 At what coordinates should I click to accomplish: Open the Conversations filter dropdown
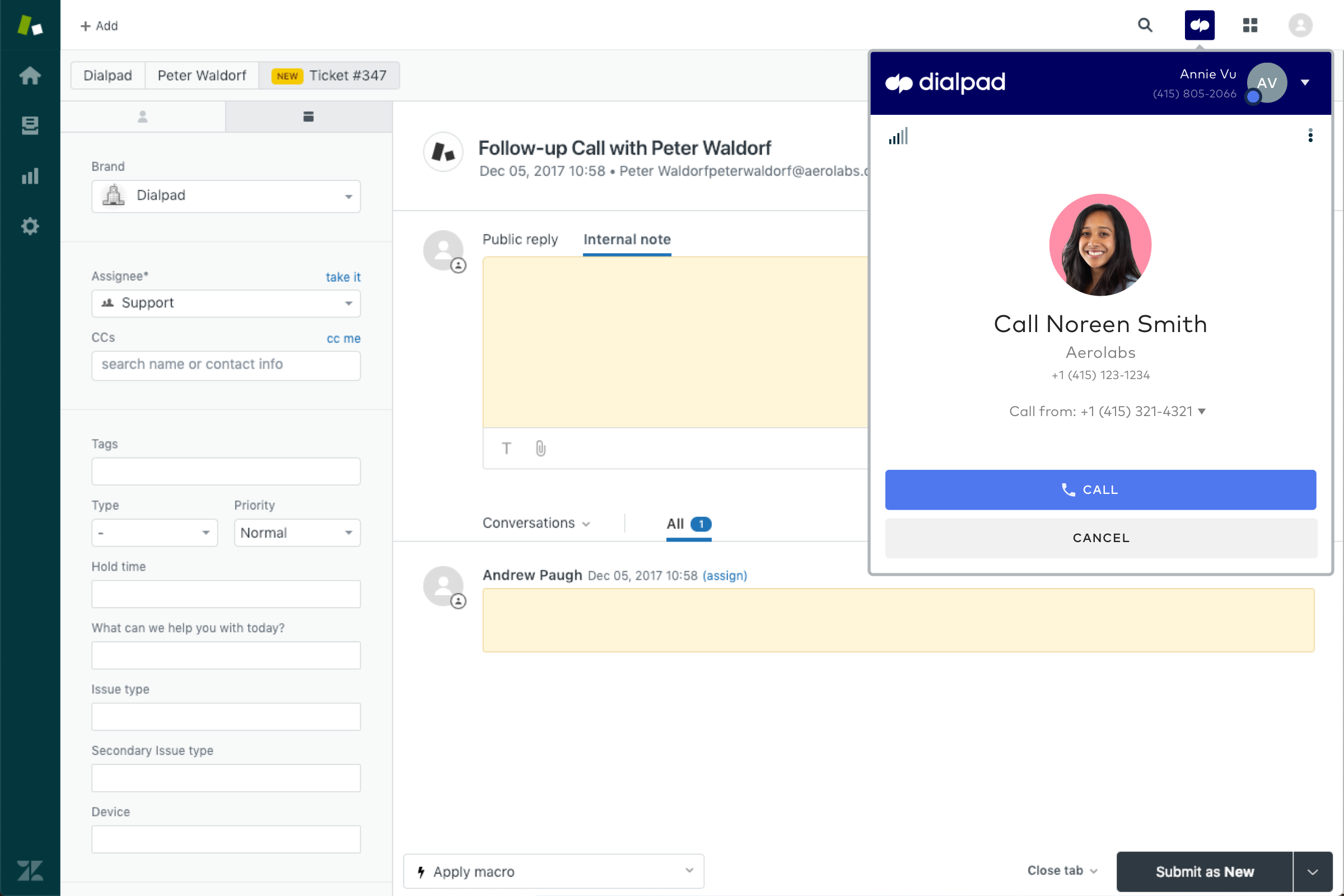pos(536,523)
